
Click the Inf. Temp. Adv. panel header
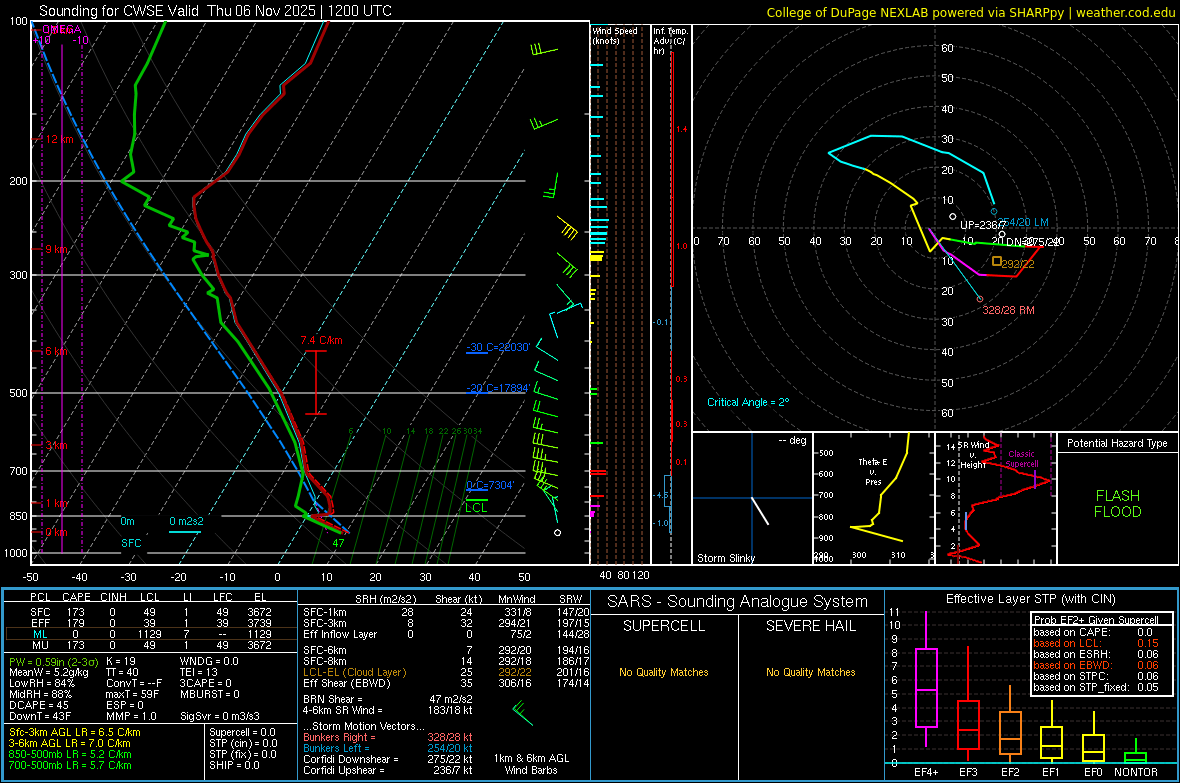point(670,41)
